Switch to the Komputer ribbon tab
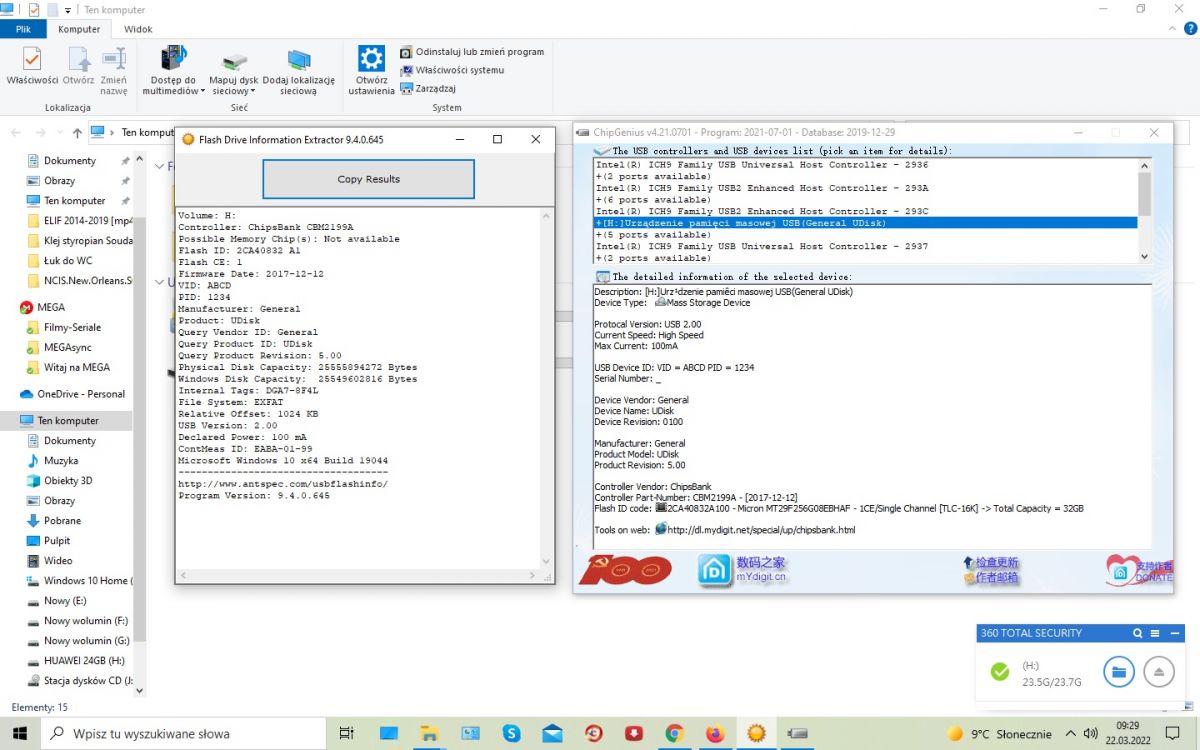The width and height of the screenshot is (1200, 750). [x=79, y=29]
